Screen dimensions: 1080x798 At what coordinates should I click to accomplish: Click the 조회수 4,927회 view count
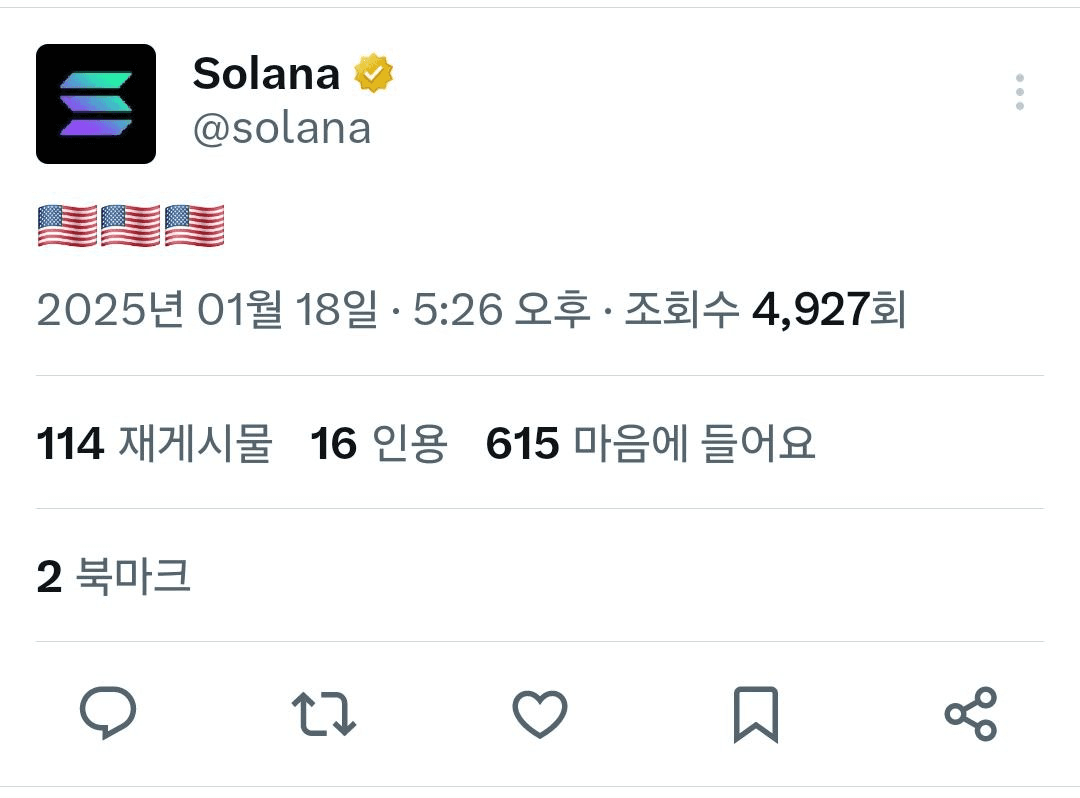765,309
